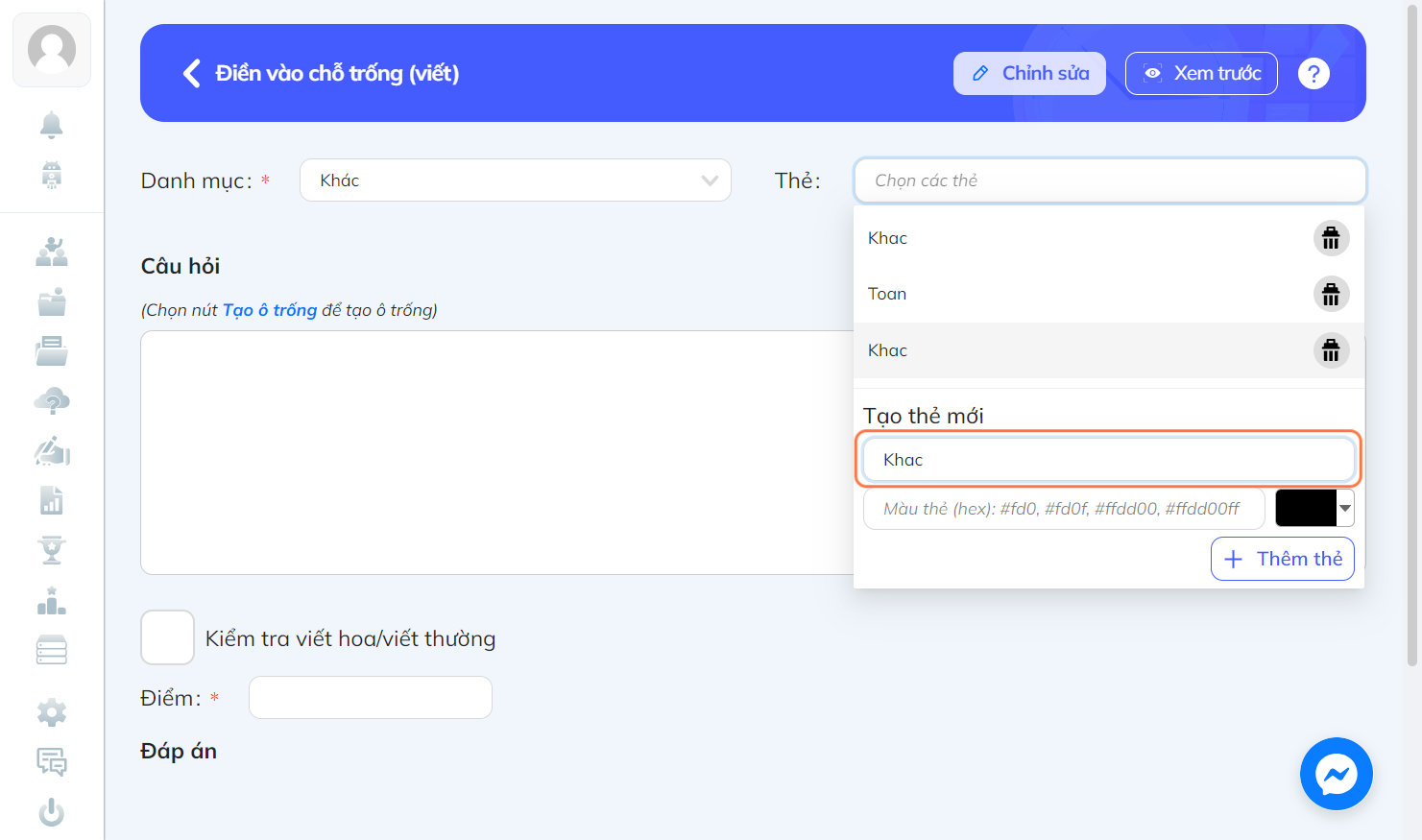
Task: Open the chat messages sidebar icon
Action: (52, 762)
